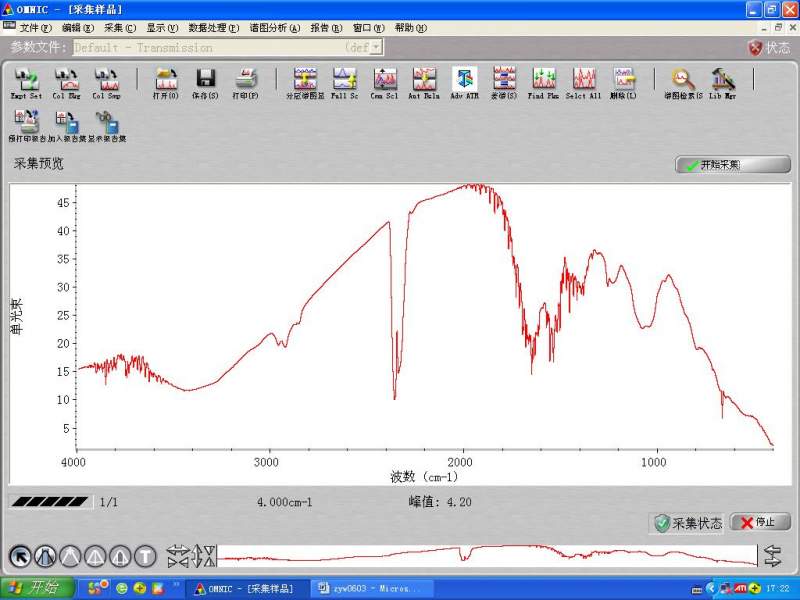Click the 加入报告集 add to report notebook icon

67,126
